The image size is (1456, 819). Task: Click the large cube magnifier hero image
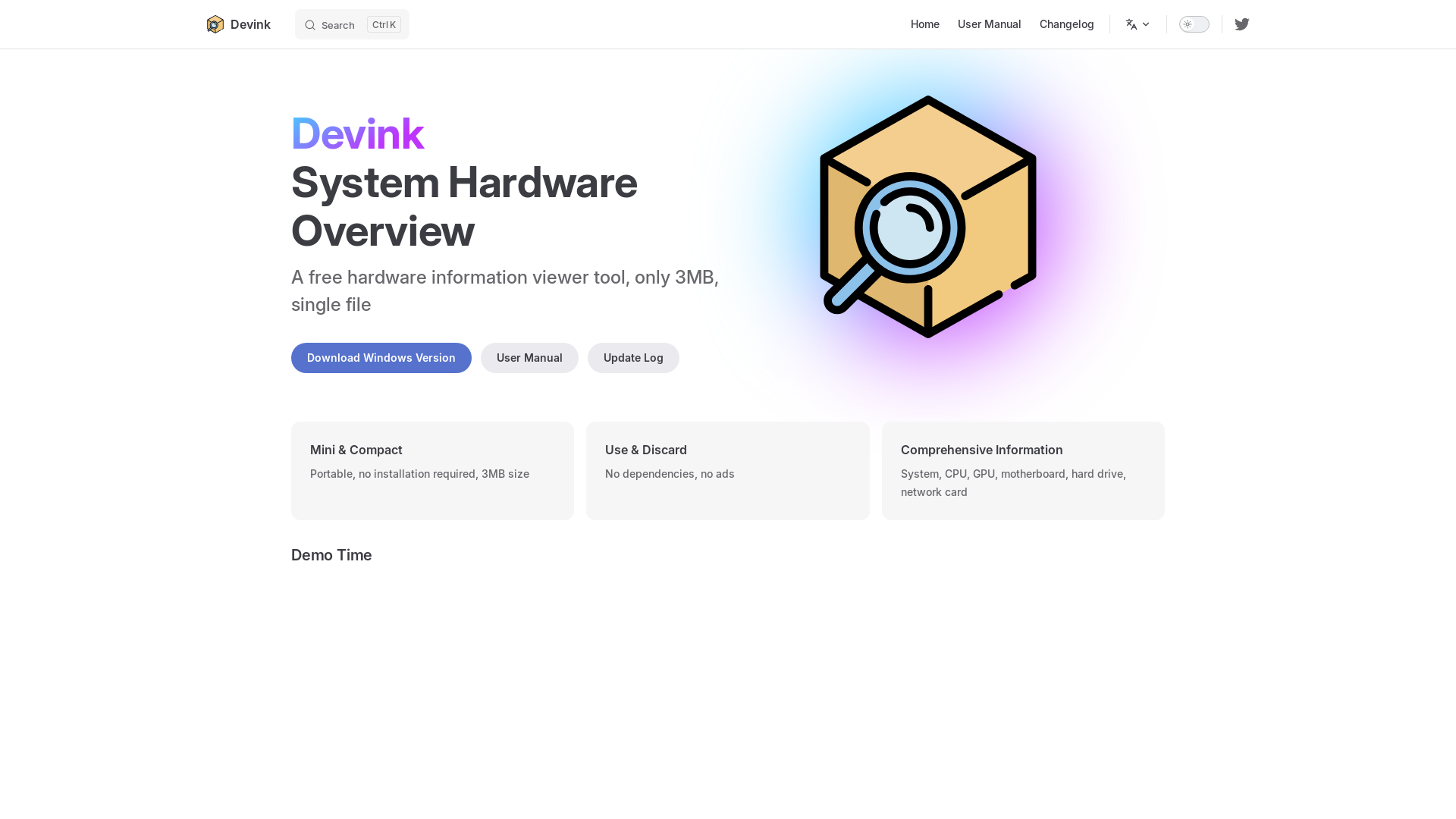tap(928, 217)
